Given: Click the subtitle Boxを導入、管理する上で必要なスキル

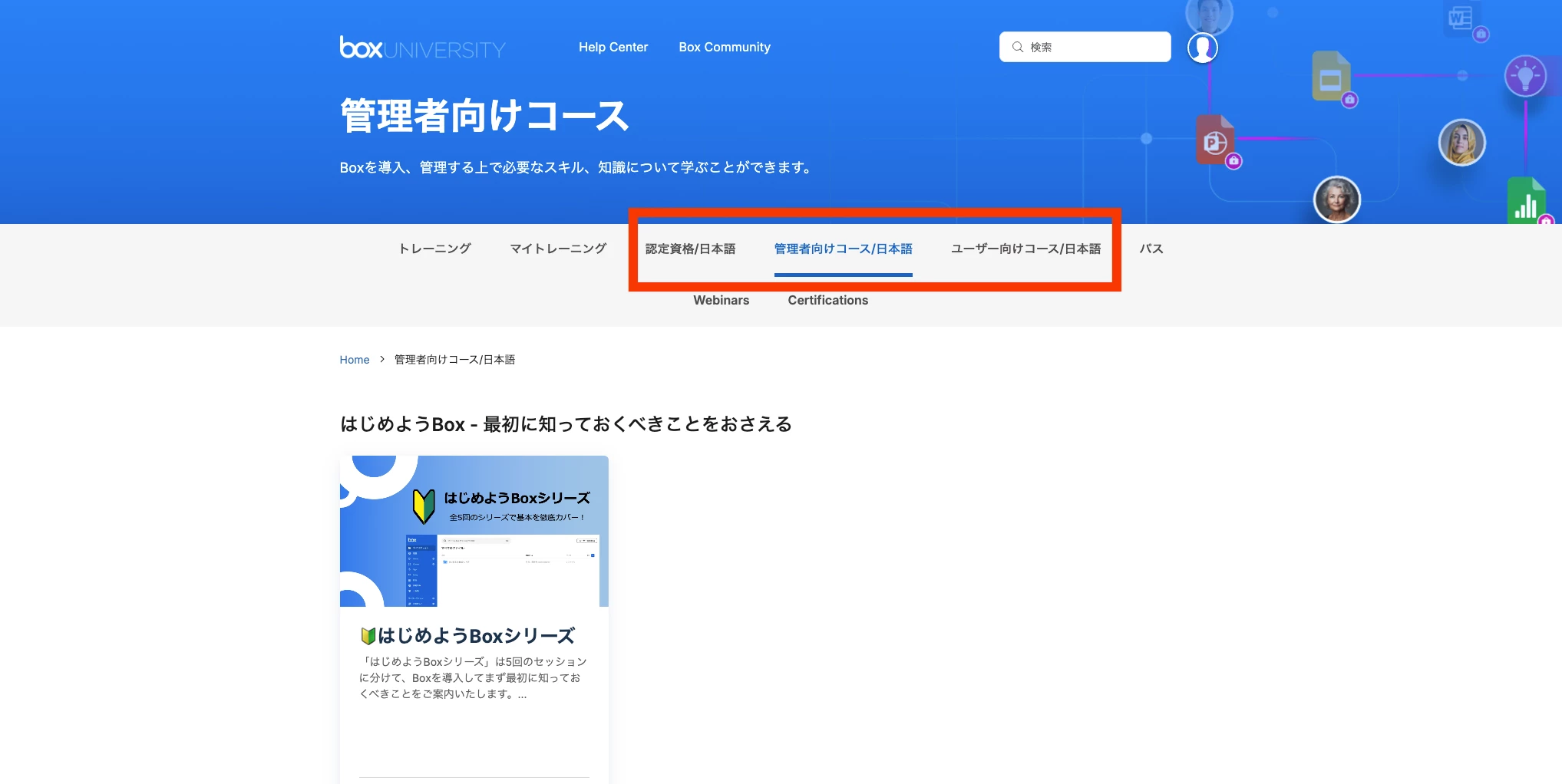Looking at the screenshot, I should [577, 167].
